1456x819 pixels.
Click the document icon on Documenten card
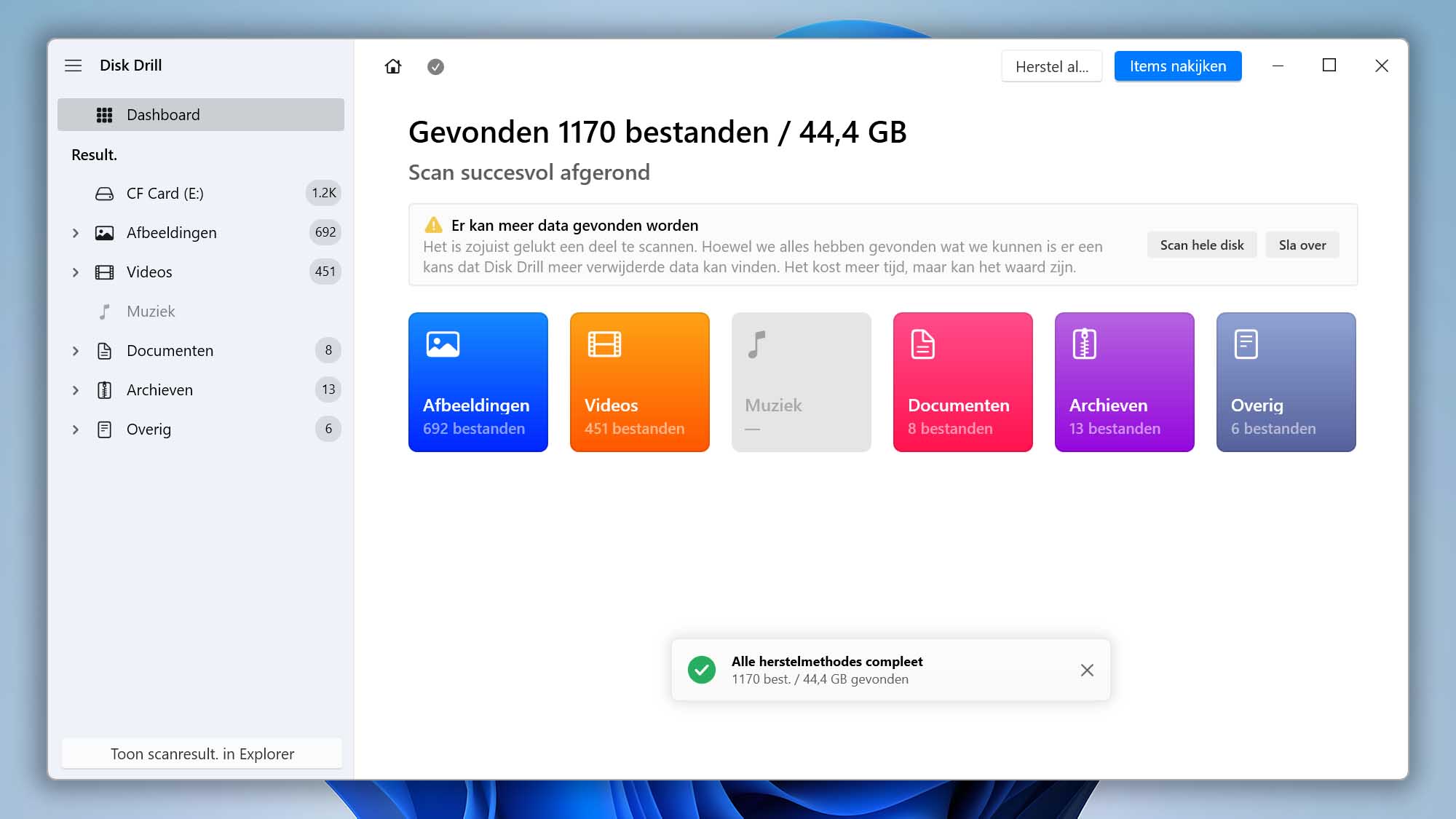(922, 344)
